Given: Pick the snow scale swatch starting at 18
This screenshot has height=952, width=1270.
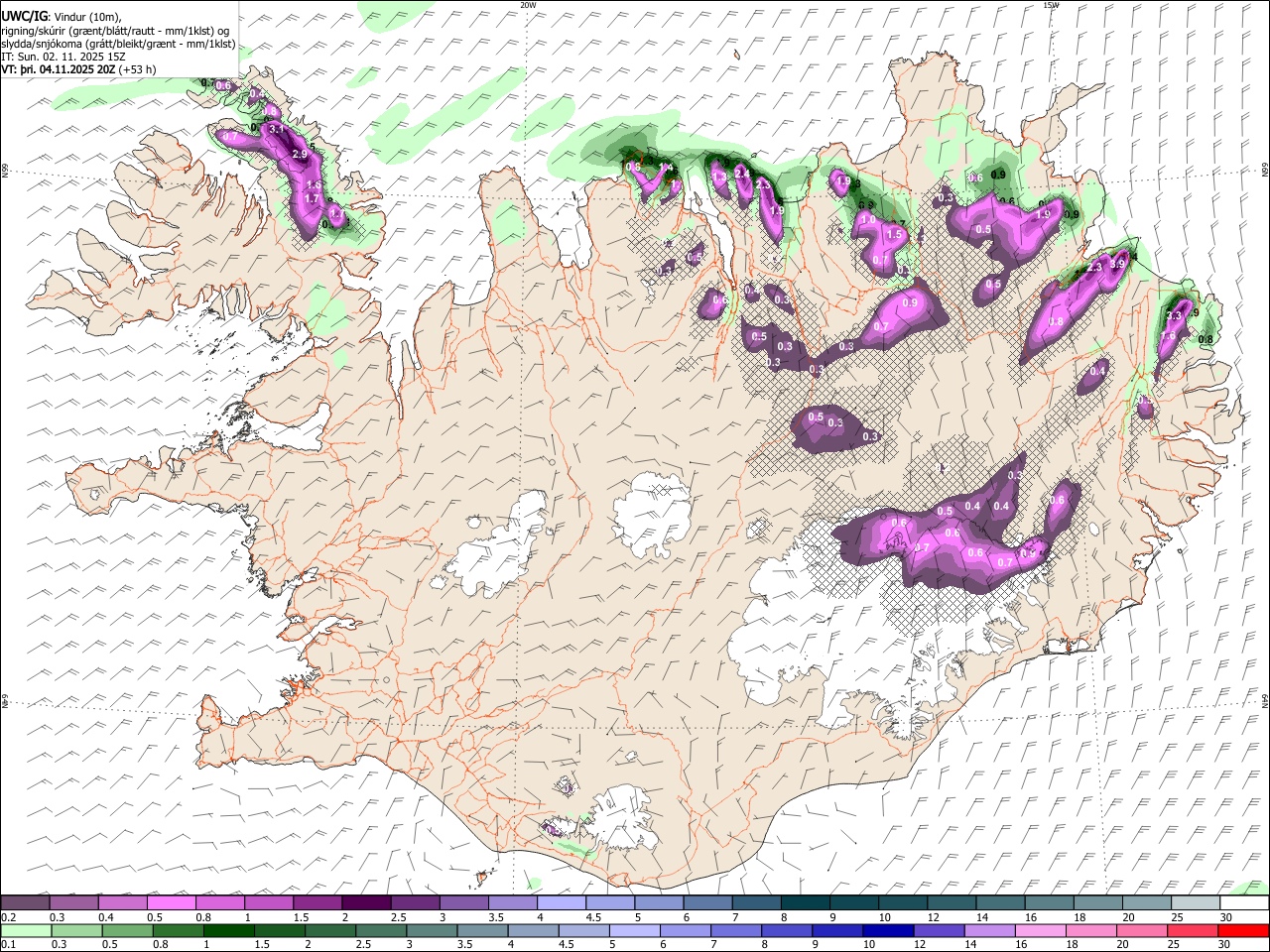Looking at the screenshot, I should 1098,902.
